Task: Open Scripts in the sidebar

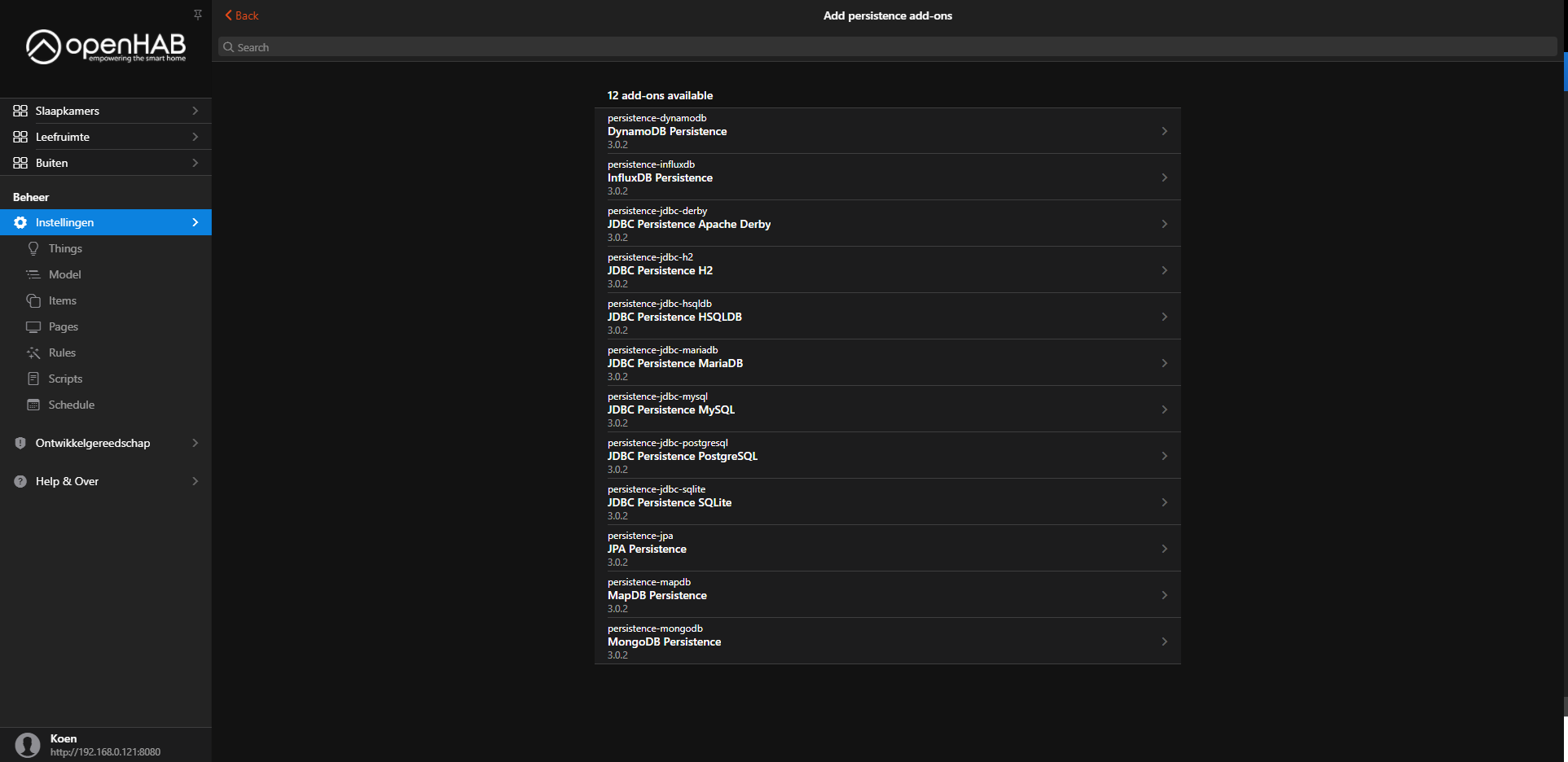Action: coord(106,379)
